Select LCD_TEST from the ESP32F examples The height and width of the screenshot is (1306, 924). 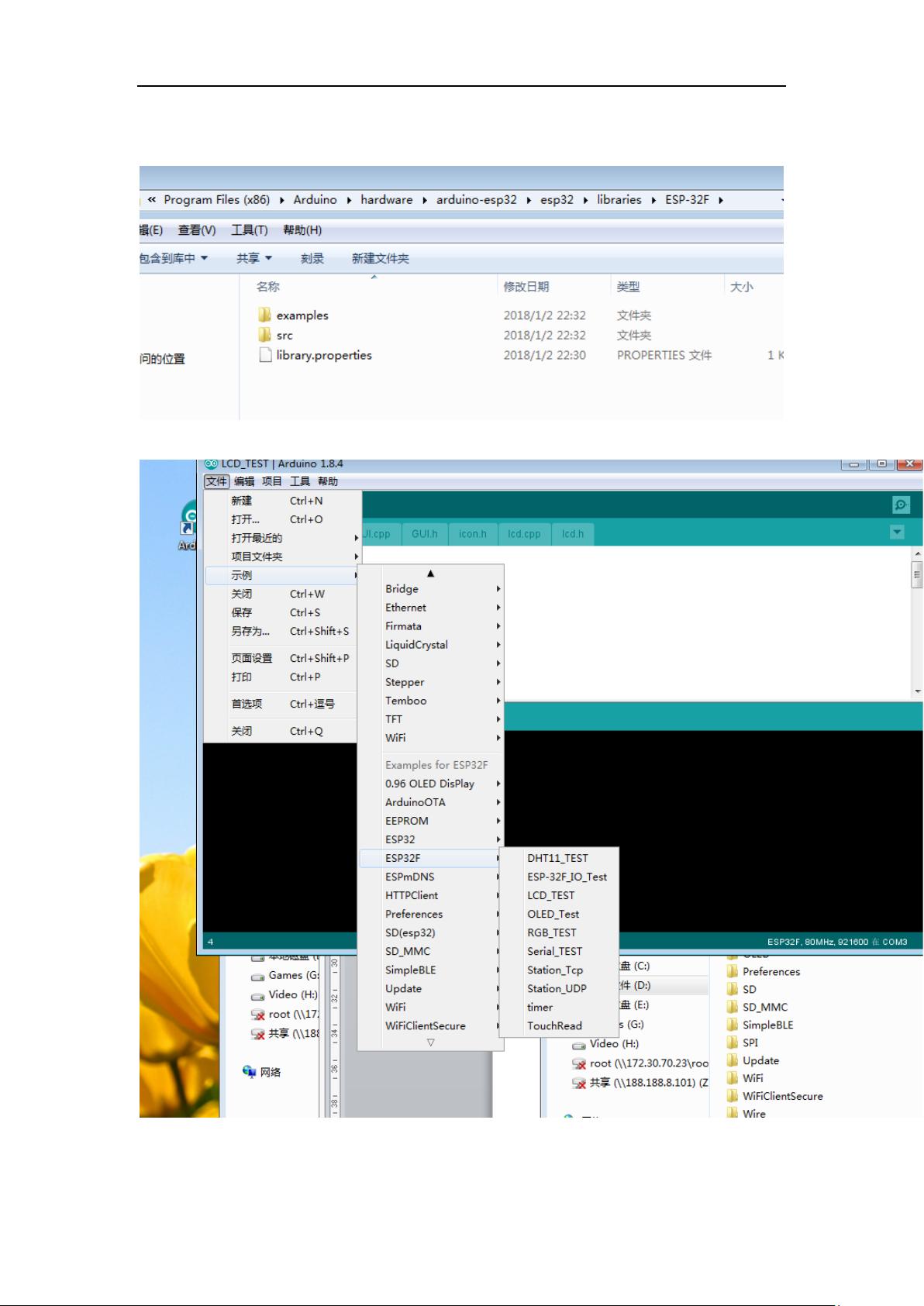[x=551, y=895]
